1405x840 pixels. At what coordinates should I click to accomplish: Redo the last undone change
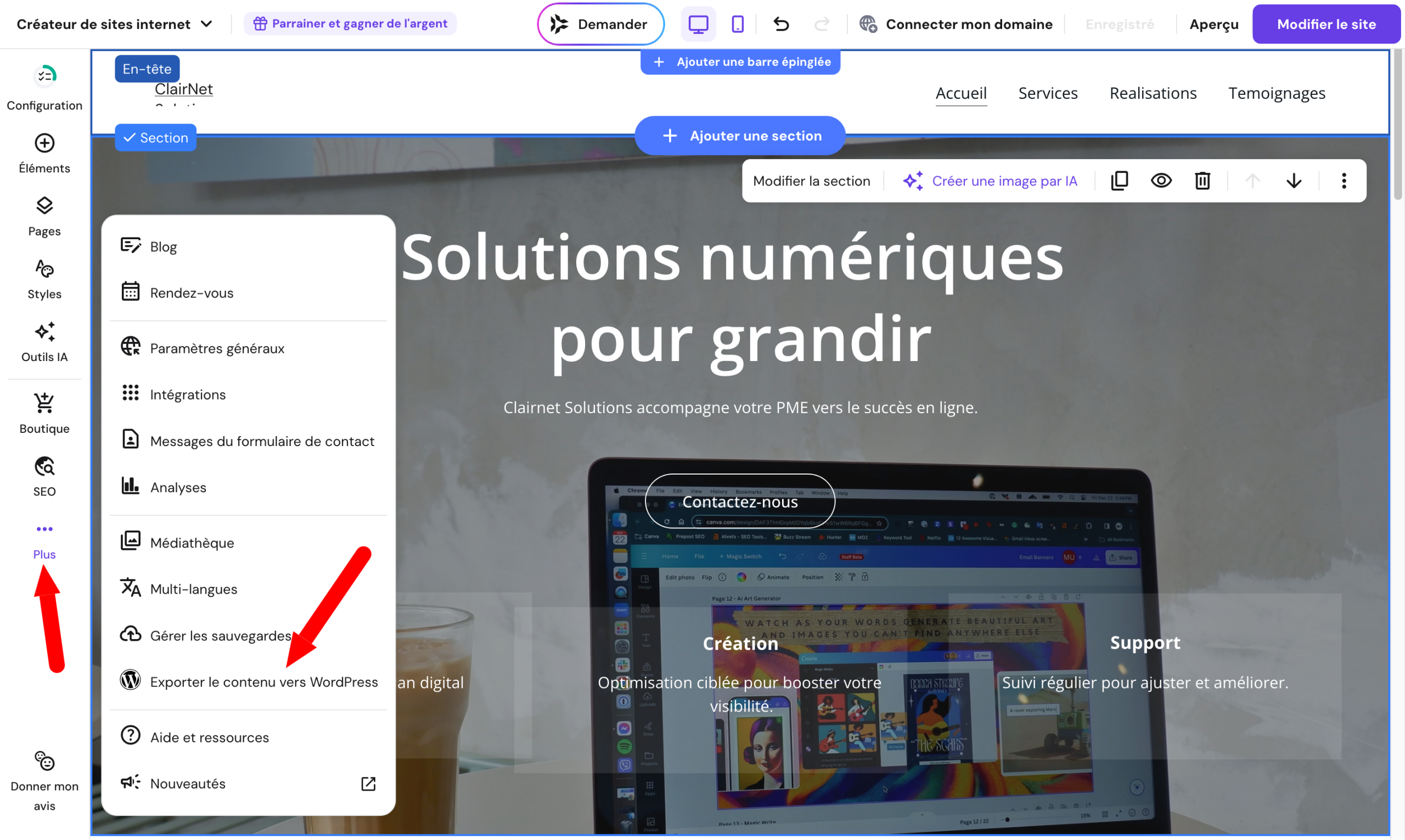click(x=822, y=24)
